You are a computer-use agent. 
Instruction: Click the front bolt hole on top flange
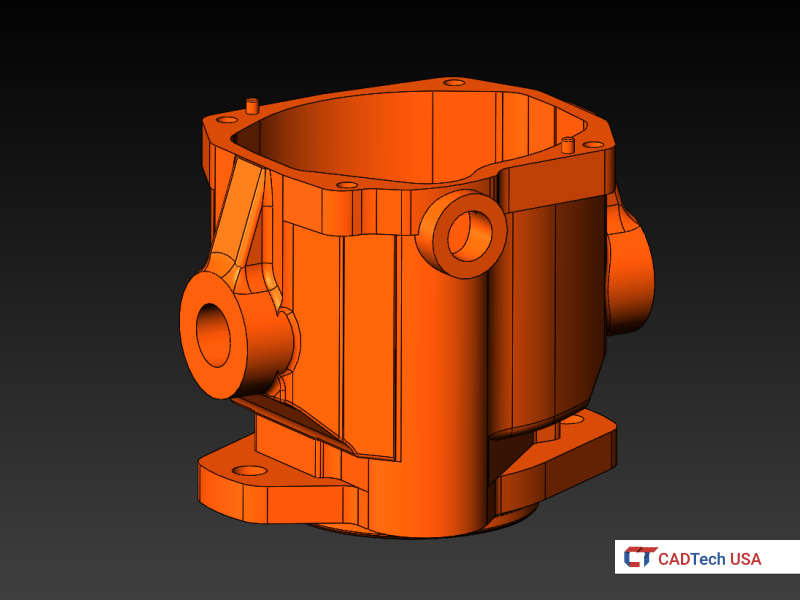(x=346, y=185)
